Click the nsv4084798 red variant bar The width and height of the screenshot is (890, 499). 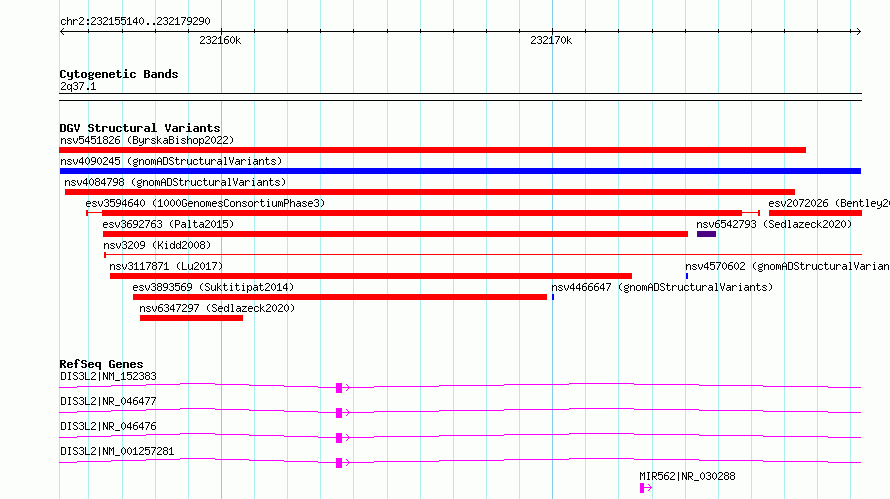tap(430, 192)
